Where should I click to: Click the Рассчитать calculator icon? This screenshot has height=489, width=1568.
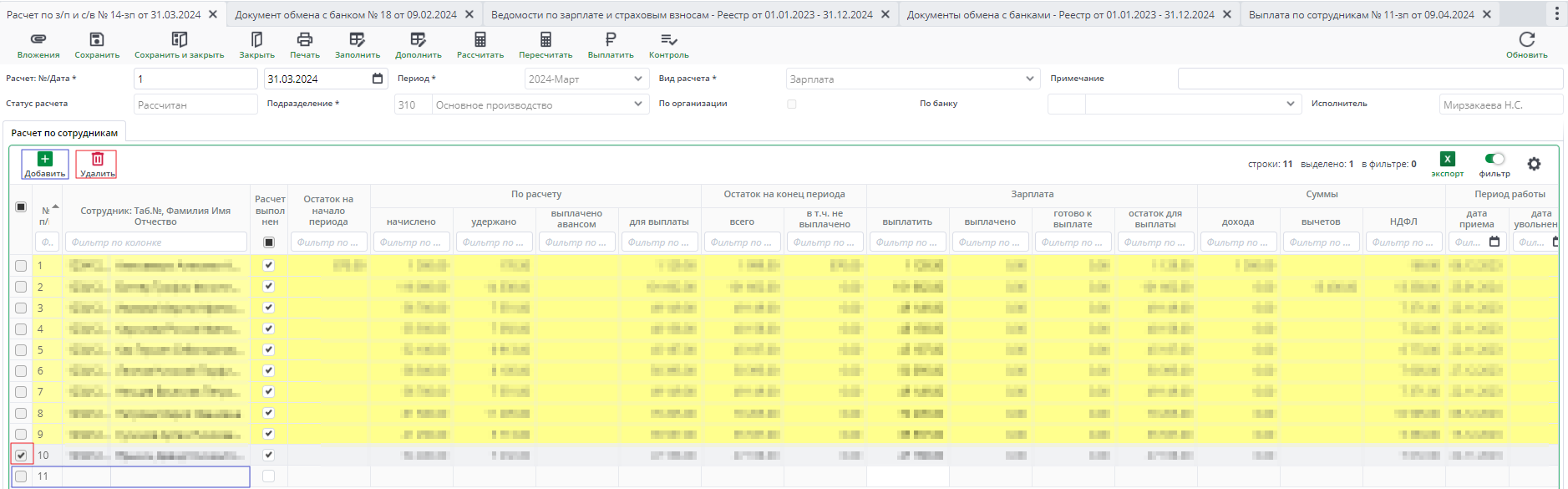point(480,40)
